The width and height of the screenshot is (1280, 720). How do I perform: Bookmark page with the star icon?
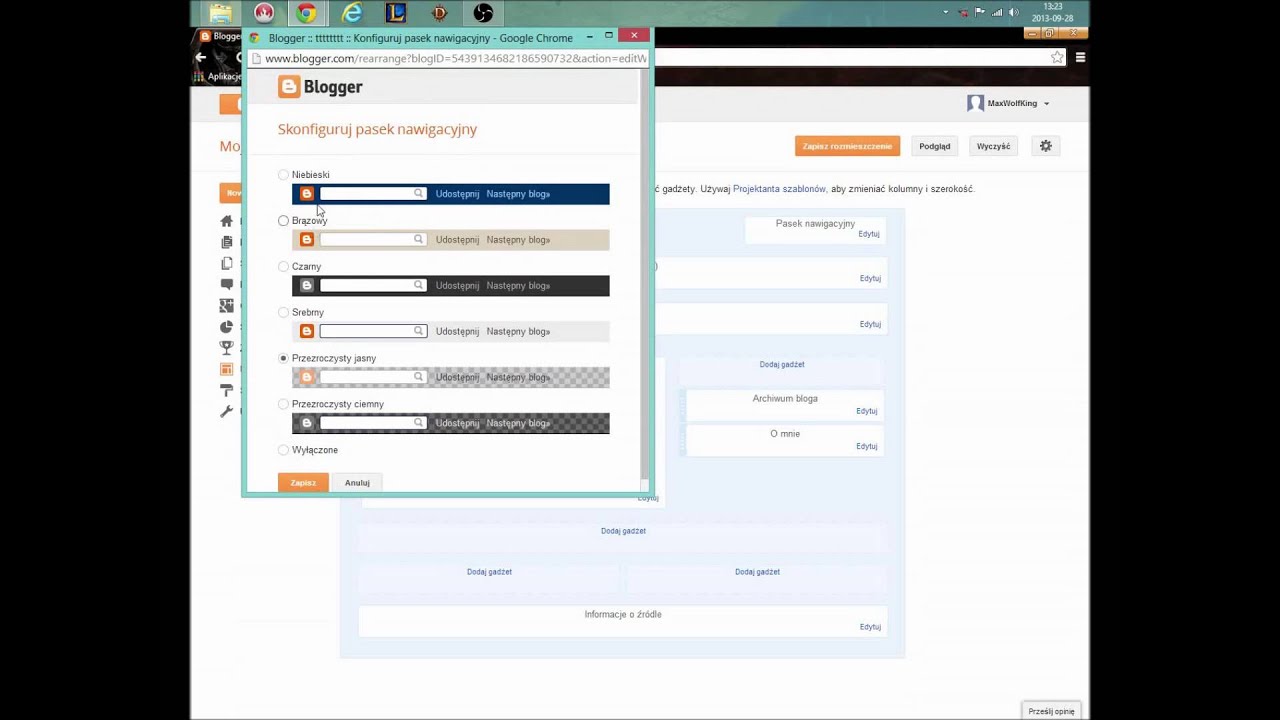(1057, 57)
